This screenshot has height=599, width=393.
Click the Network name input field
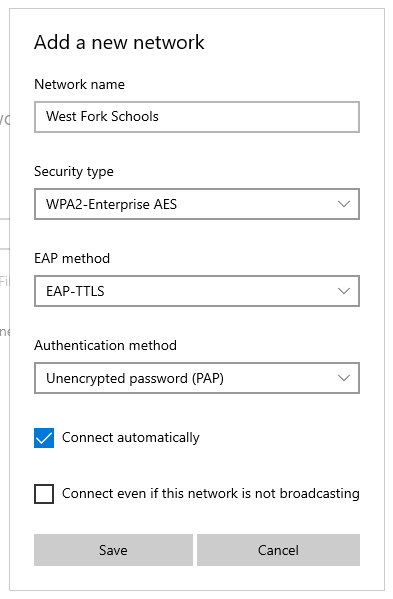pos(197,117)
